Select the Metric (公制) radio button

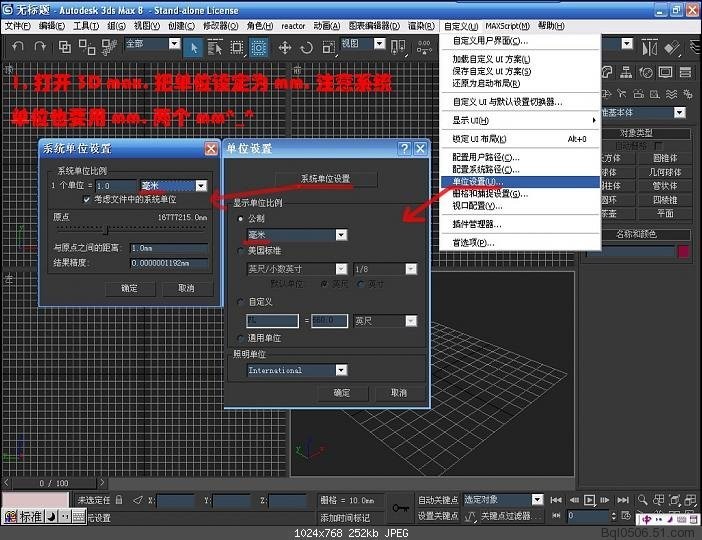(241, 219)
